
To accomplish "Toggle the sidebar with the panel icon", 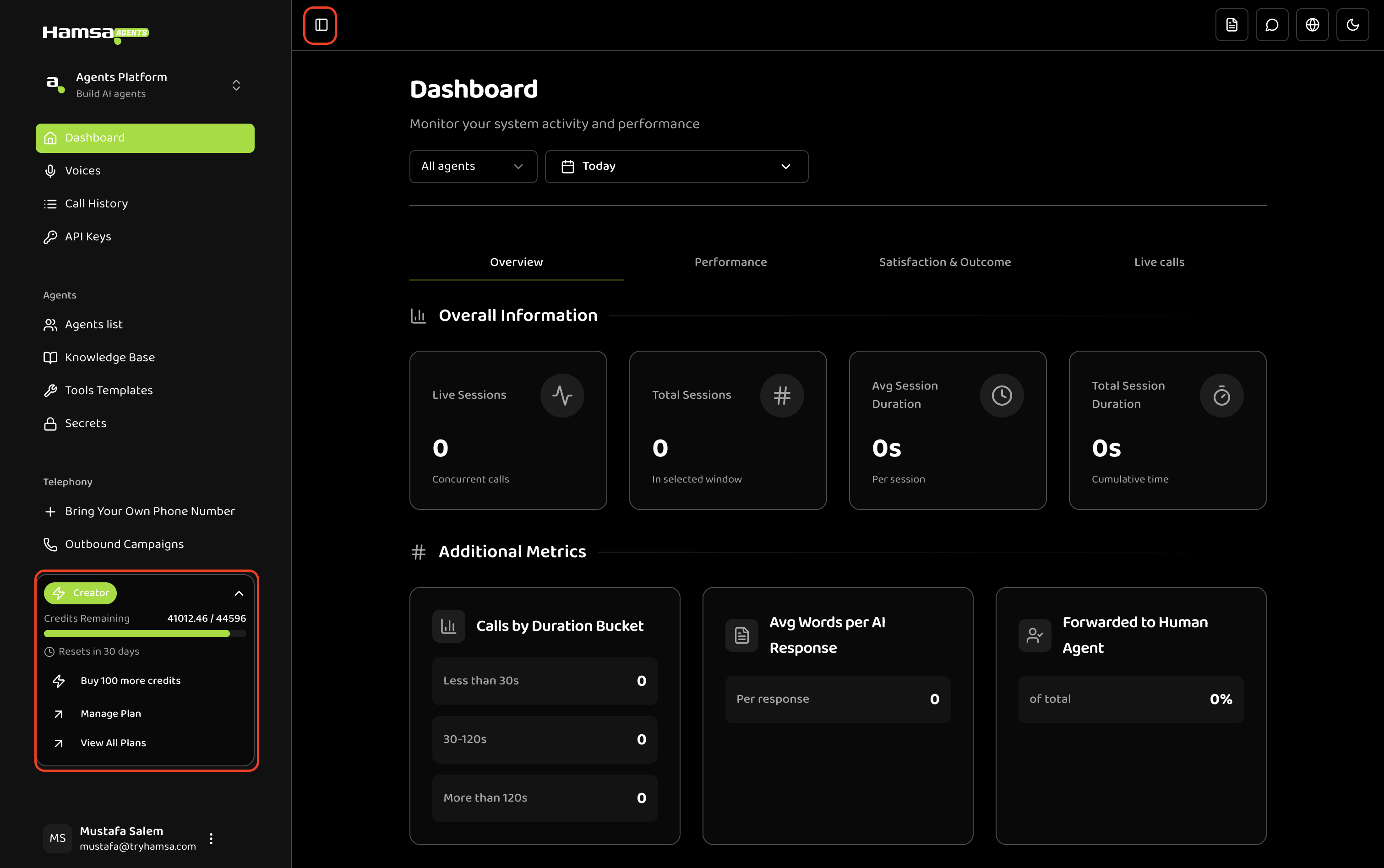I will (x=321, y=25).
